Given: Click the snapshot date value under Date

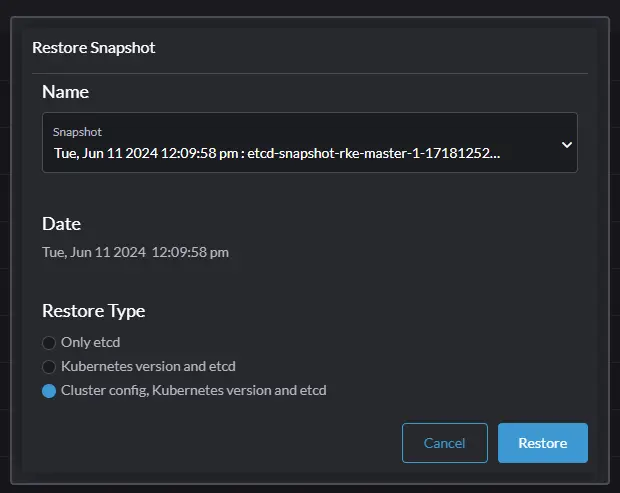Looking at the screenshot, I should coord(135,252).
